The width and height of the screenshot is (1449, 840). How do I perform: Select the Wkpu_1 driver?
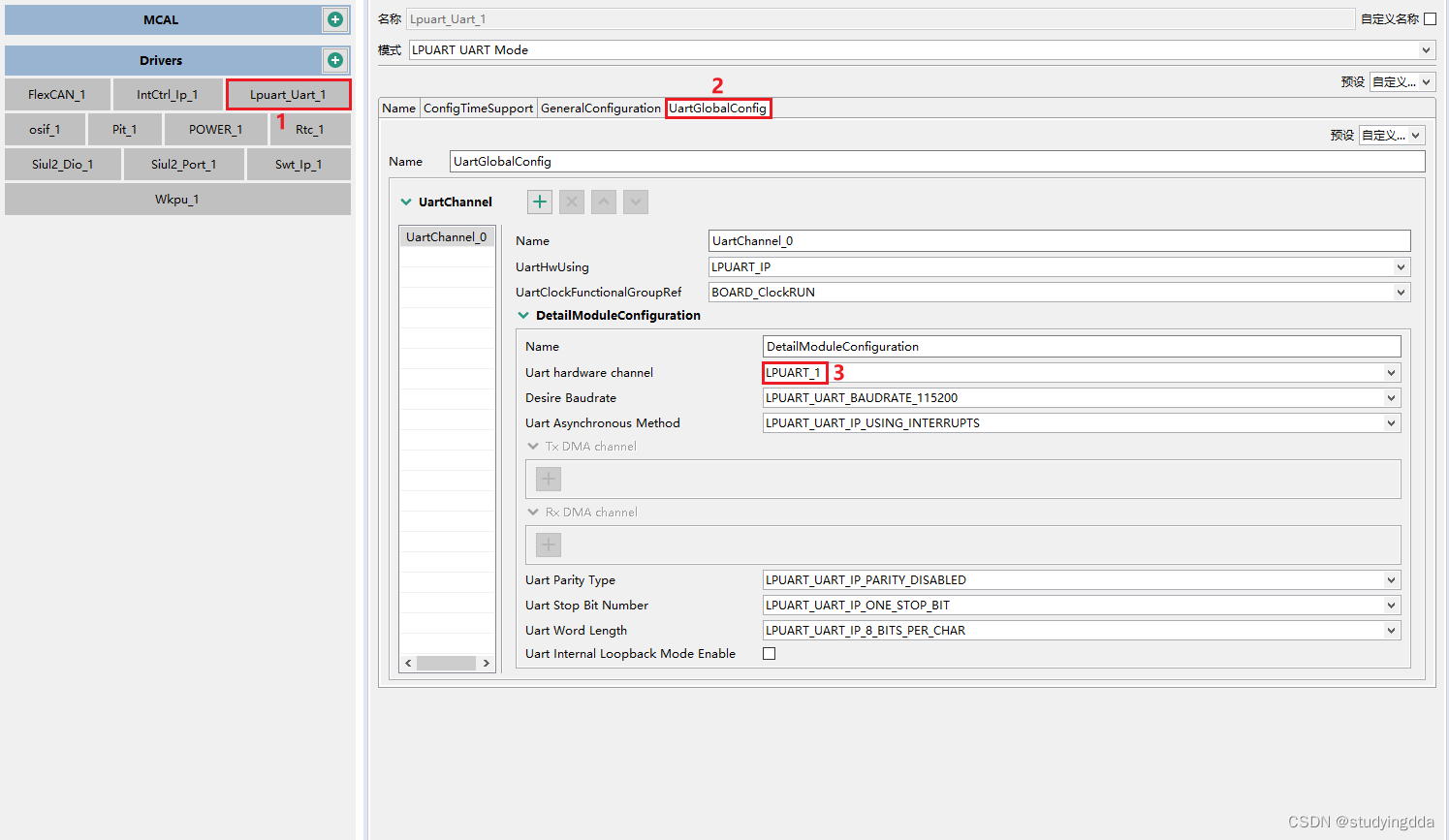coord(177,200)
